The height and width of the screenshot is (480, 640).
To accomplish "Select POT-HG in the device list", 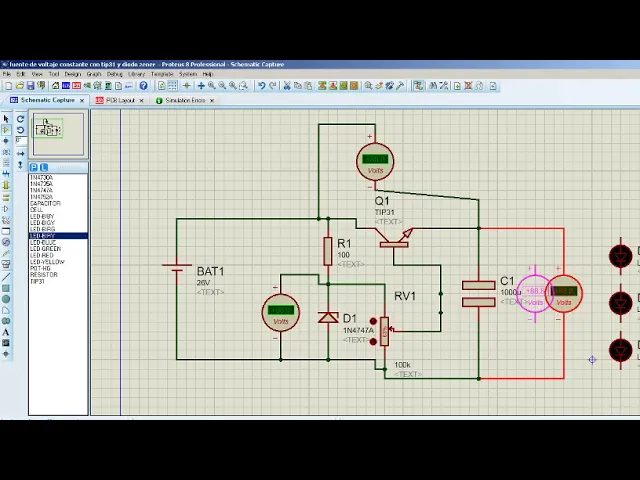I will (x=58, y=268).
